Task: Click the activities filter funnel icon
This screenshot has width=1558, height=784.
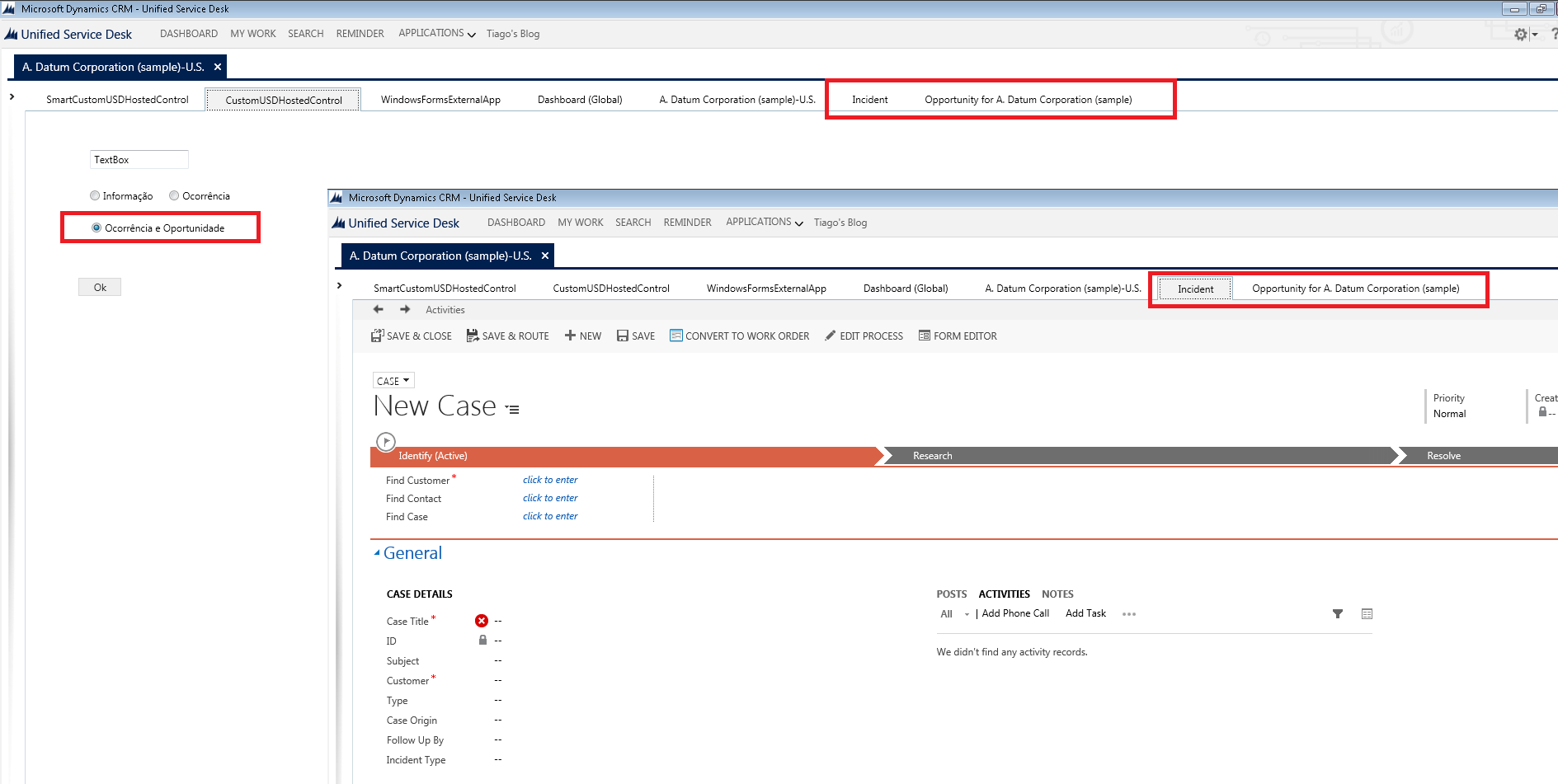Action: click(1338, 613)
